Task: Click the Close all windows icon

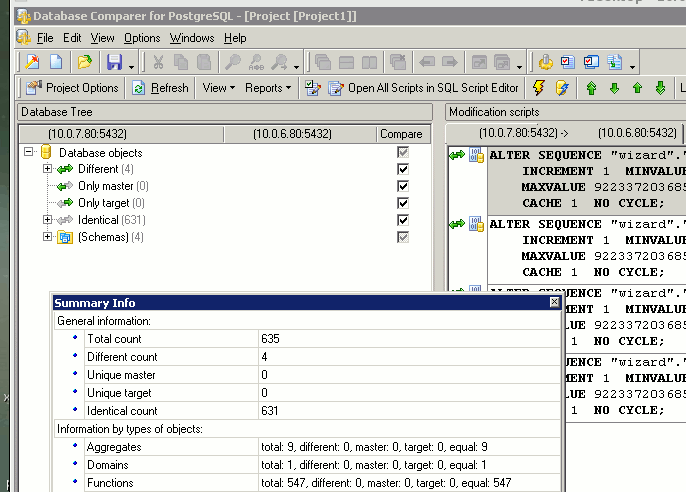Action: pos(398,62)
